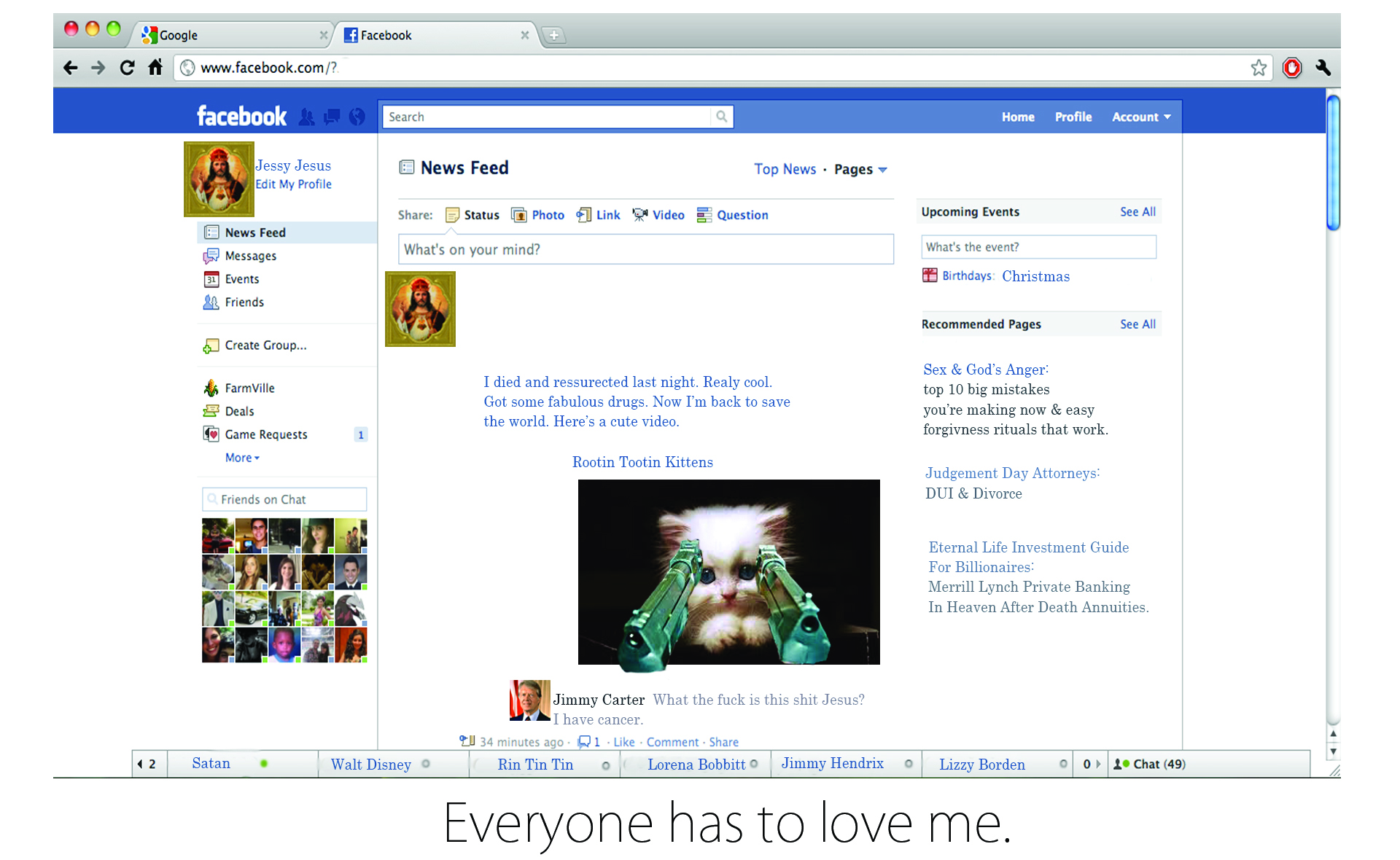This screenshot has width=1400, height=860.
Task: Open the red adblock extension icon
Action: pyautogui.click(x=1292, y=68)
